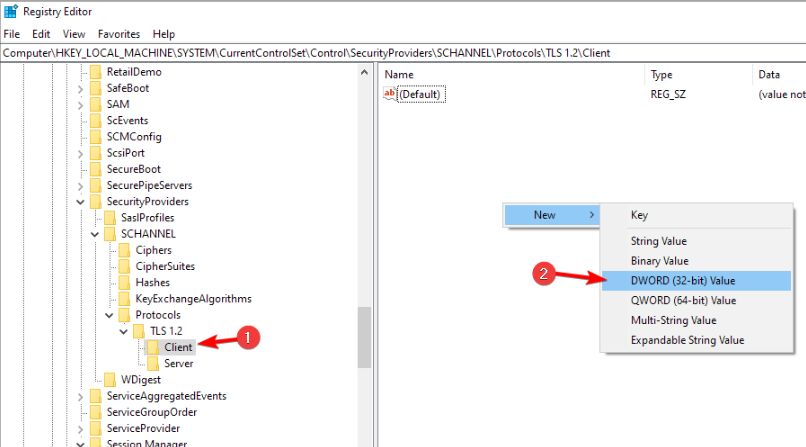Click the SecurityProviders folder icon
The width and height of the screenshot is (806, 447).
tap(96, 201)
